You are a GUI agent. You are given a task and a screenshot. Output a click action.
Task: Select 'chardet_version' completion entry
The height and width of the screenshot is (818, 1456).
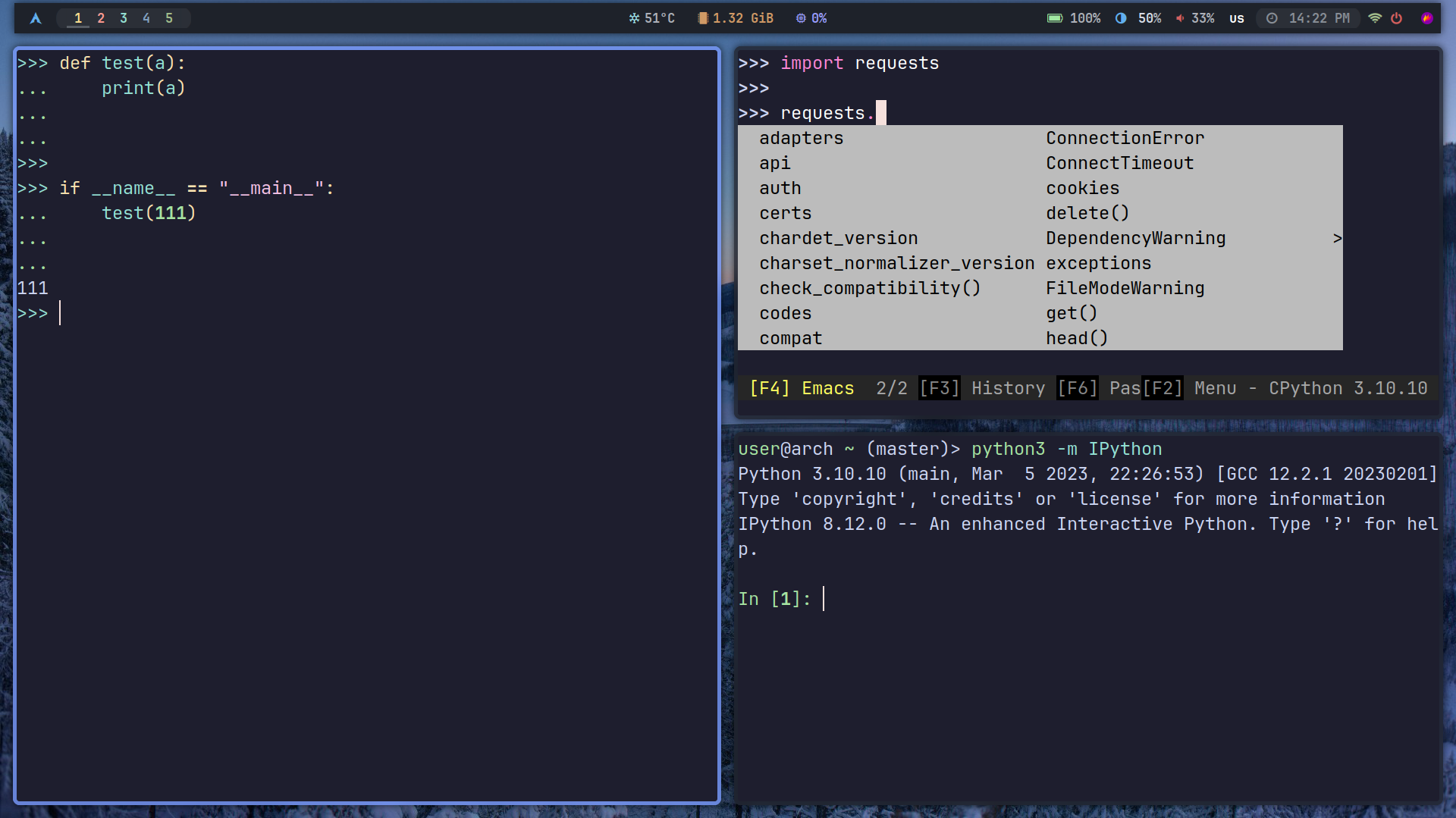(x=839, y=238)
